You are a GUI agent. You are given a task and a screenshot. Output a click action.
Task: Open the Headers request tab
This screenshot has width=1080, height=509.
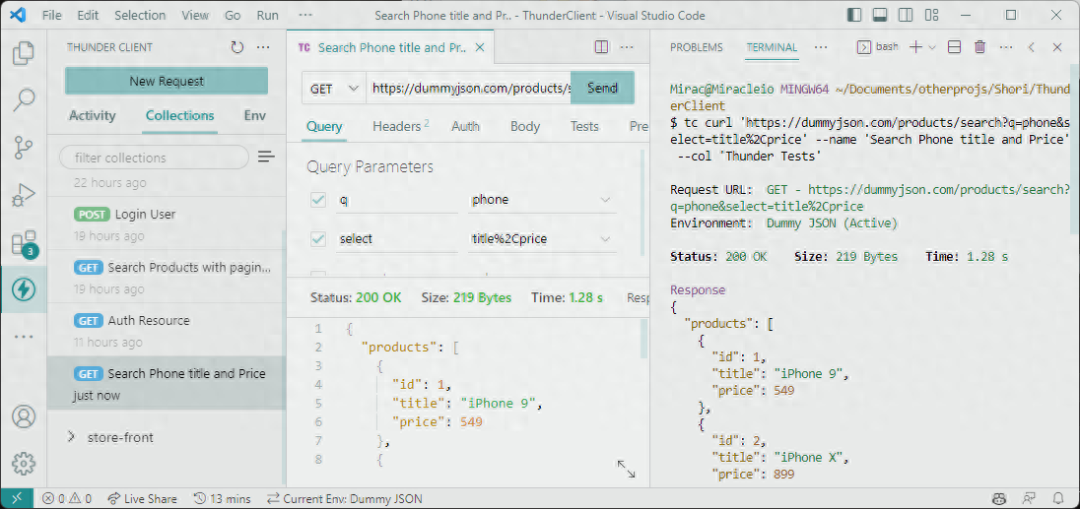pos(401,126)
